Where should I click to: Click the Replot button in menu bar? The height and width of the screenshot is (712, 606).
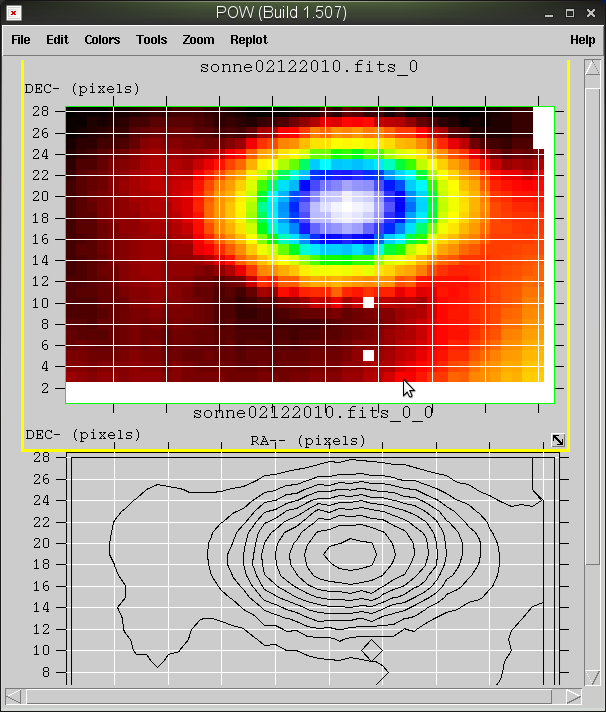click(x=249, y=40)
